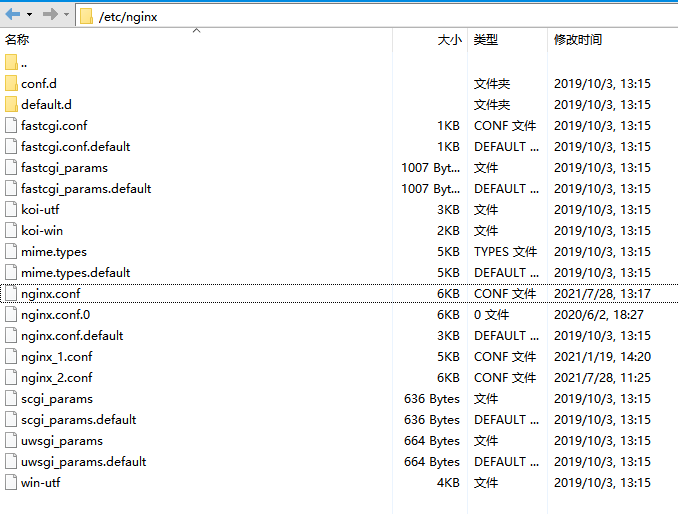Click nginx.conf date 2021/7/28, 13:17
678x514 pixels.
pyautogui.click(x=602, y=294)
